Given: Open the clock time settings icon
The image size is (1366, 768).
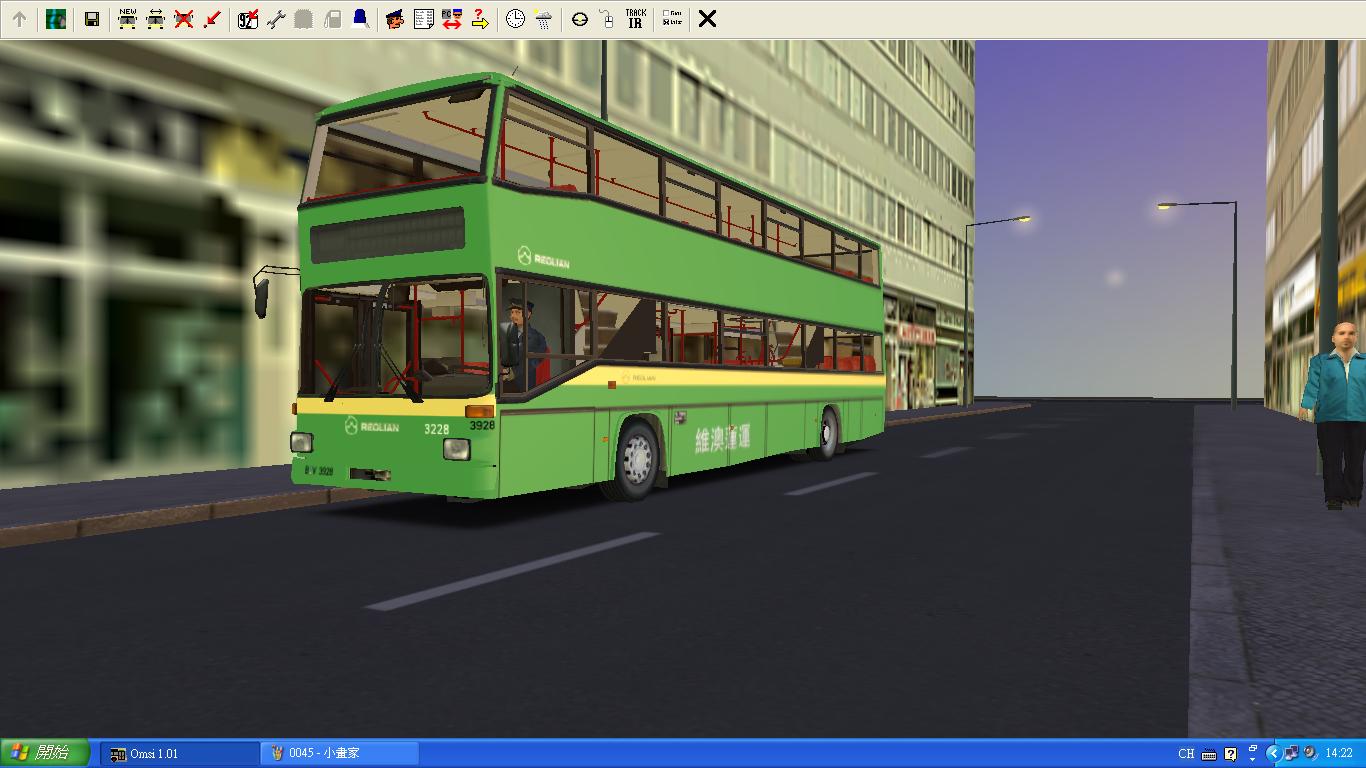Looking at the screenshot, I should coord(515,19).
